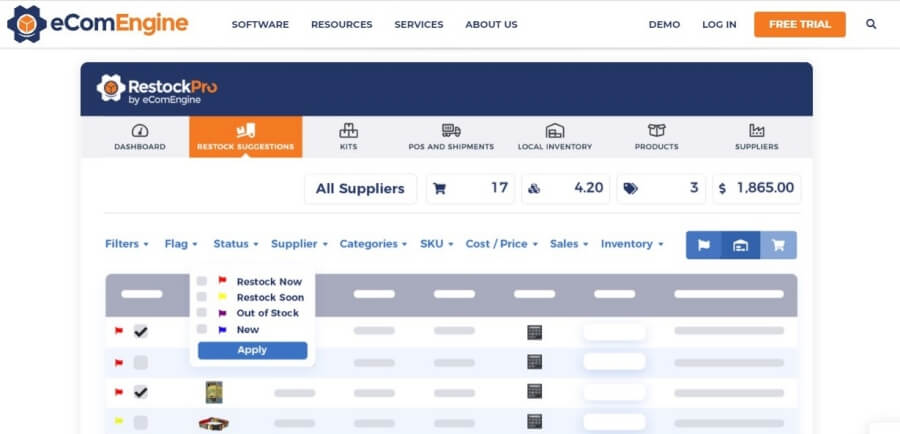Open the calculator in the third table row

[534, 392]
